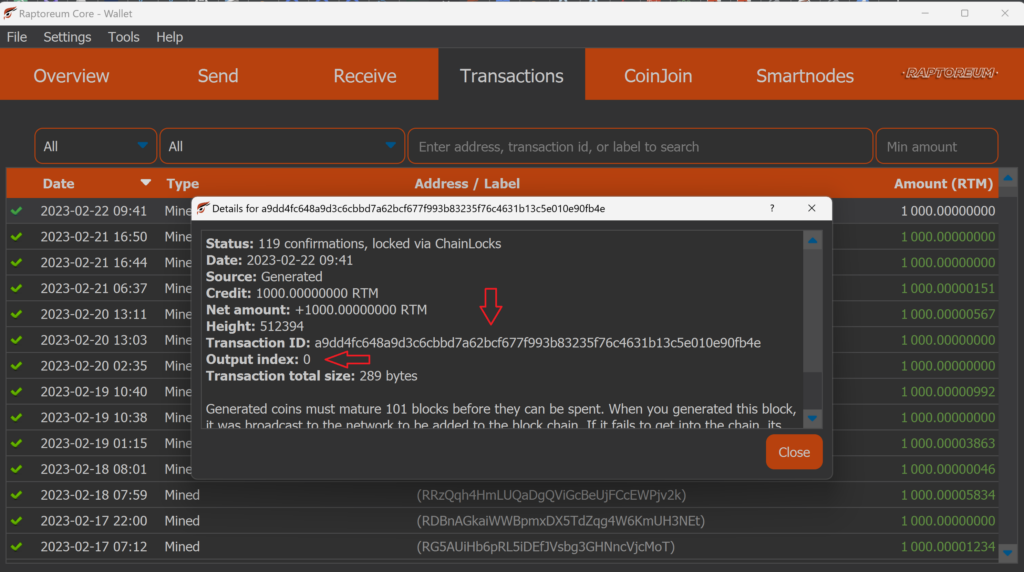
Task: Switch to the Overview tab
Action: click(x=71, y=76)
